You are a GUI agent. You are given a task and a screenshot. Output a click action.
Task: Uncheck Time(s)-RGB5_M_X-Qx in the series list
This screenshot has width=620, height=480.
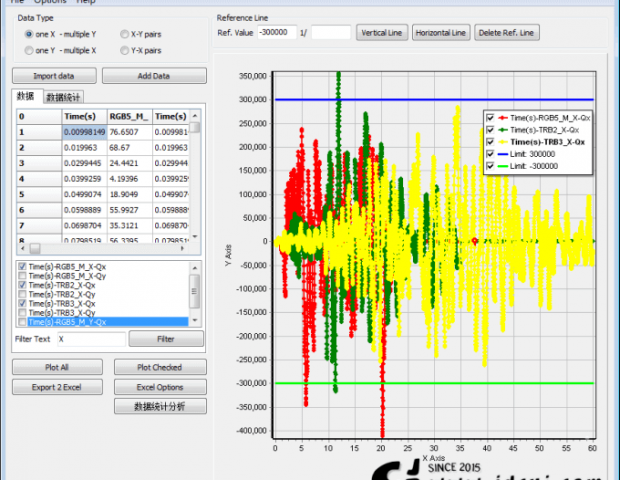(23, 266)
